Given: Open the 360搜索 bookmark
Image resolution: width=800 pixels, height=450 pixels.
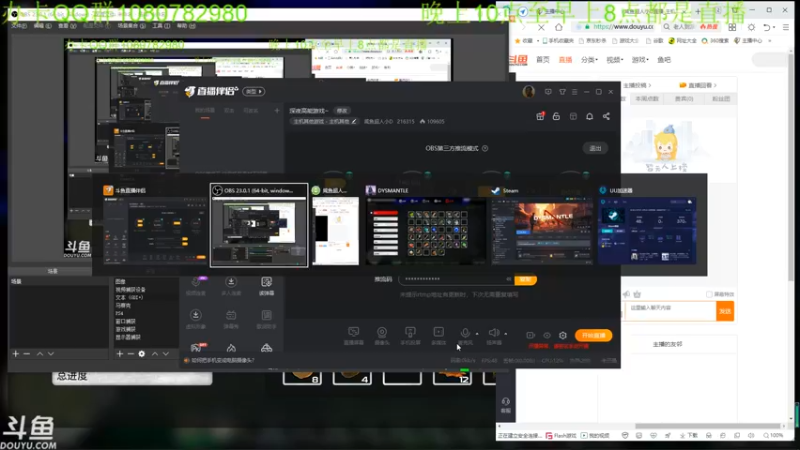Looking at the screenshot, I should tap(715, 41).
